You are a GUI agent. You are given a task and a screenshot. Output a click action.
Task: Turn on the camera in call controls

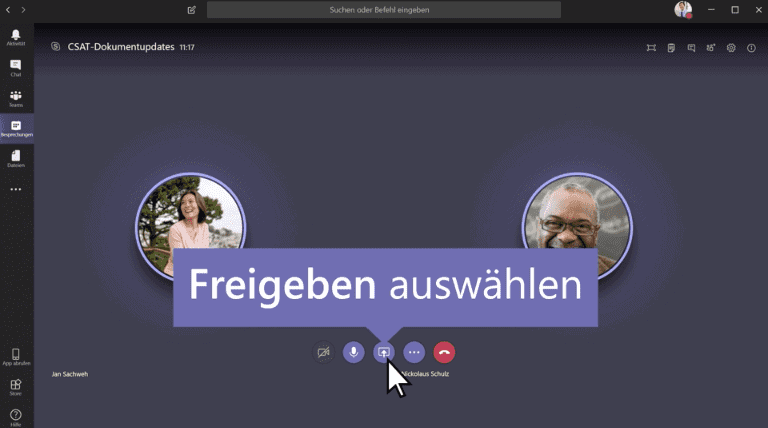coord(323,352)
